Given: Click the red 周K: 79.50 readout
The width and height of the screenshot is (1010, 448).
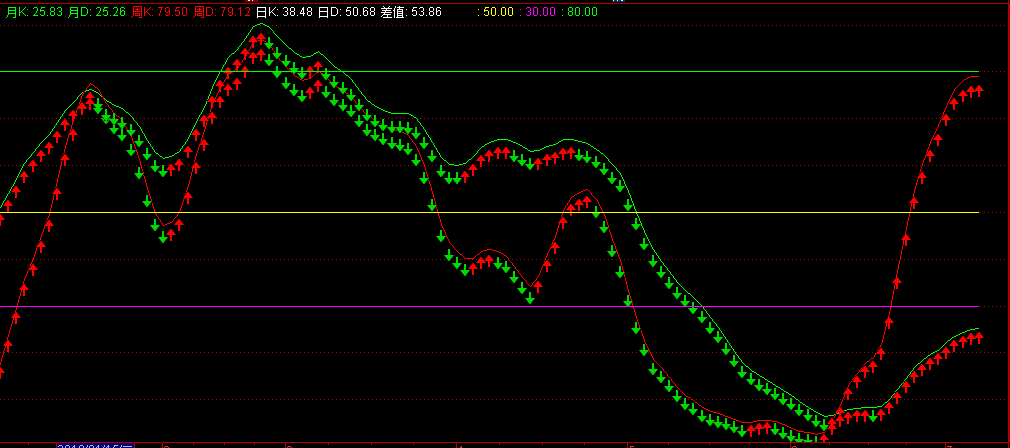Looking at the screenshot, I should point(162,12).
